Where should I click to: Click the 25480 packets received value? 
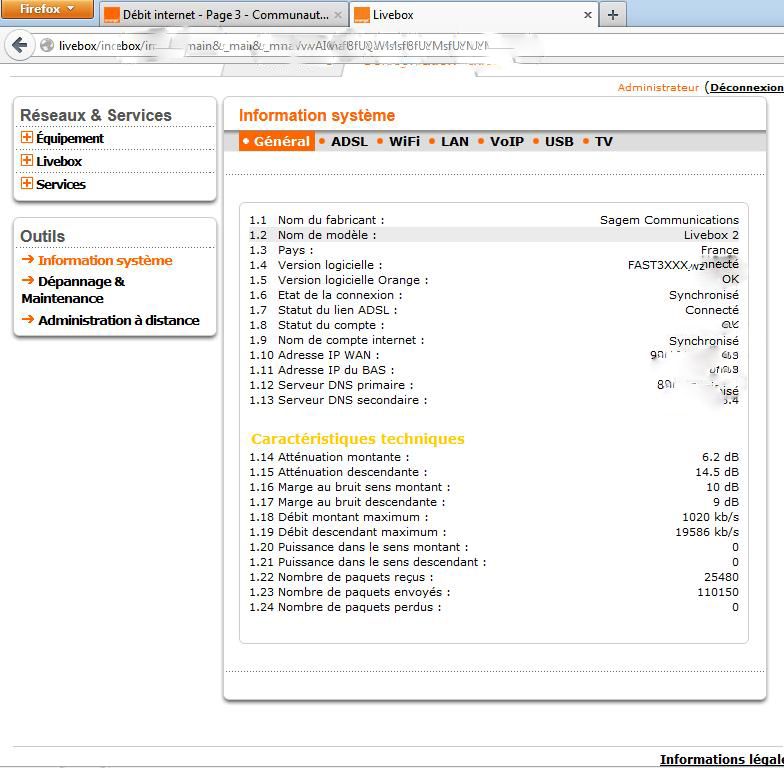pos(721,577)
